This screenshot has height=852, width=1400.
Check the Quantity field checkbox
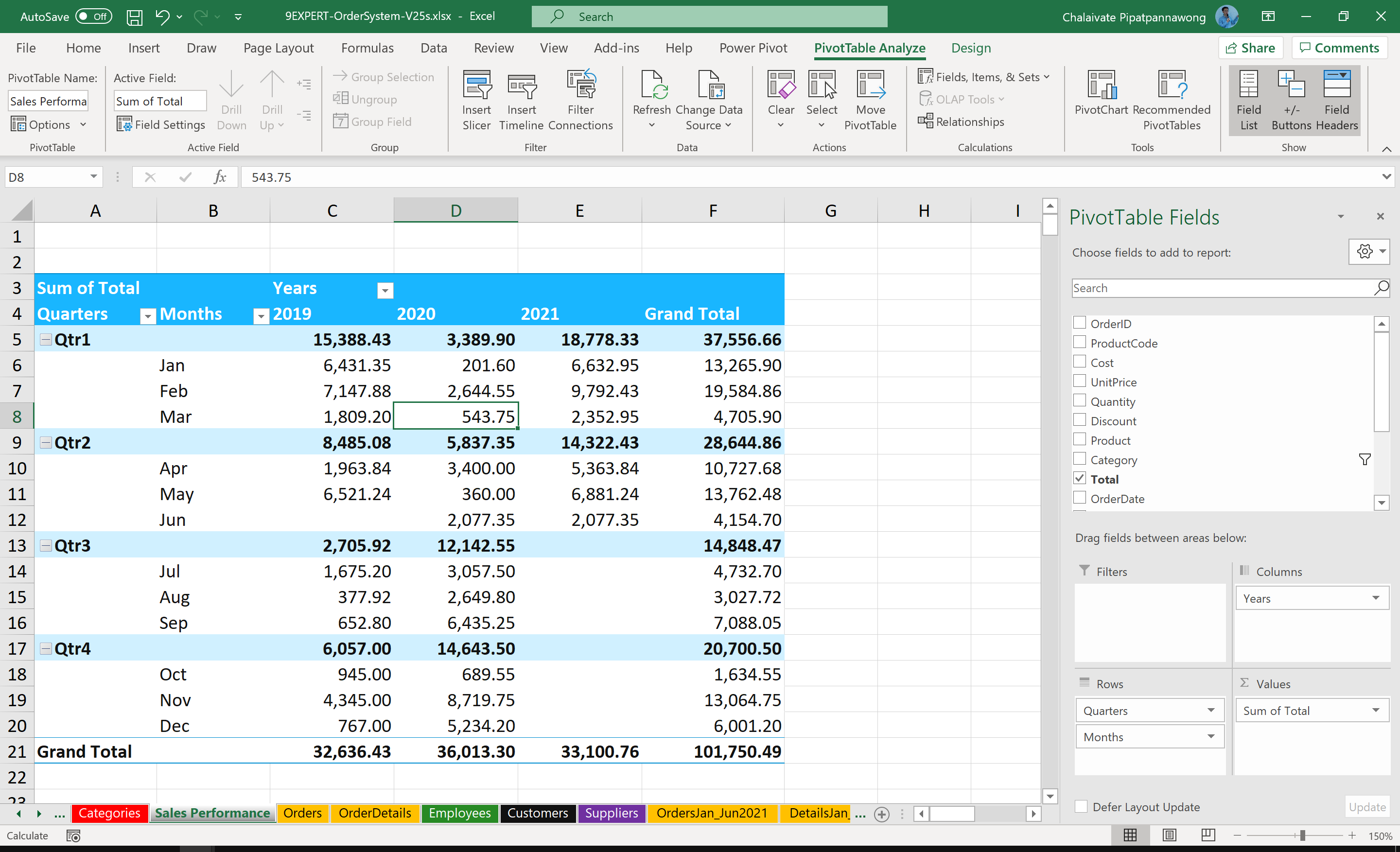(x=1080, y=400)
